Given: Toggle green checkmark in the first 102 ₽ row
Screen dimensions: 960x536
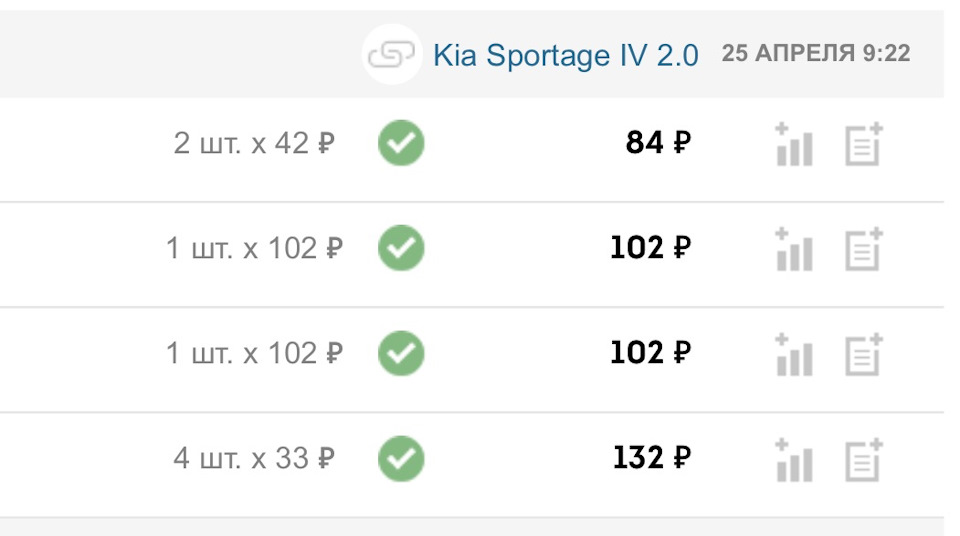Looking at the screenshot, I should [401, 248].
